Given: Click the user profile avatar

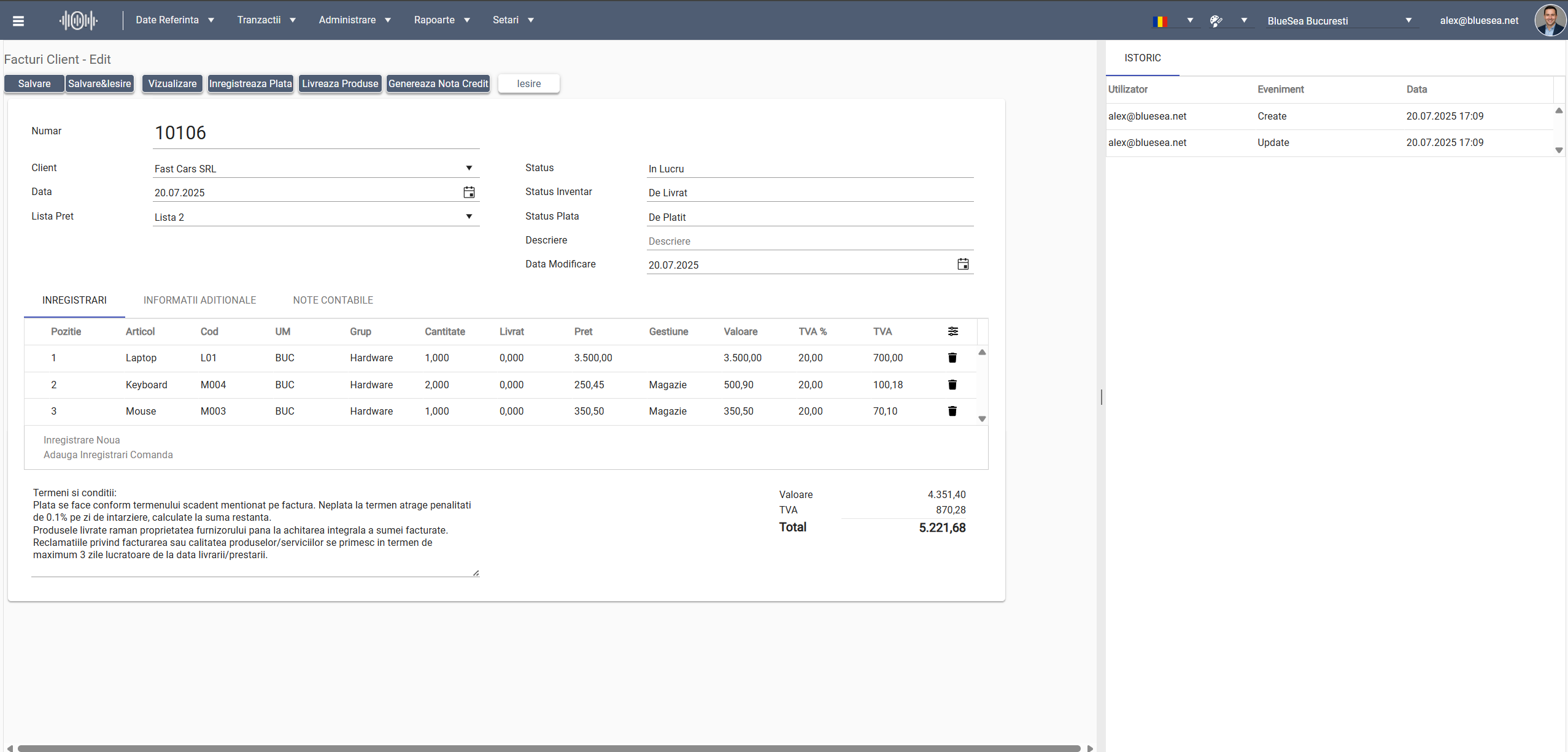Looking at the screenshot, I should [1550, 20].
